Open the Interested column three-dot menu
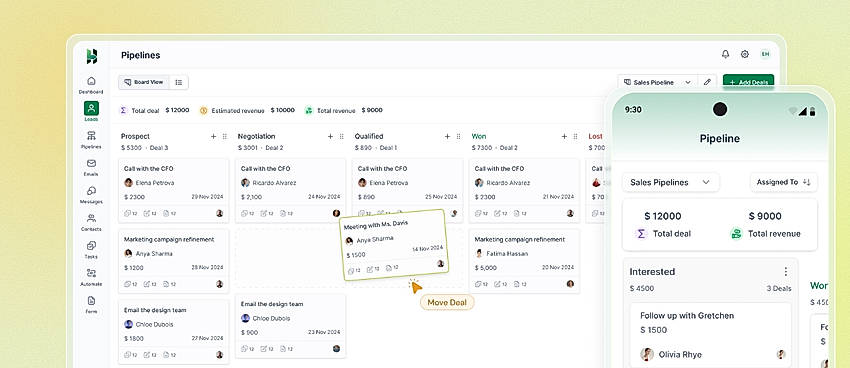The image size is (850, 368). (785, 272)
